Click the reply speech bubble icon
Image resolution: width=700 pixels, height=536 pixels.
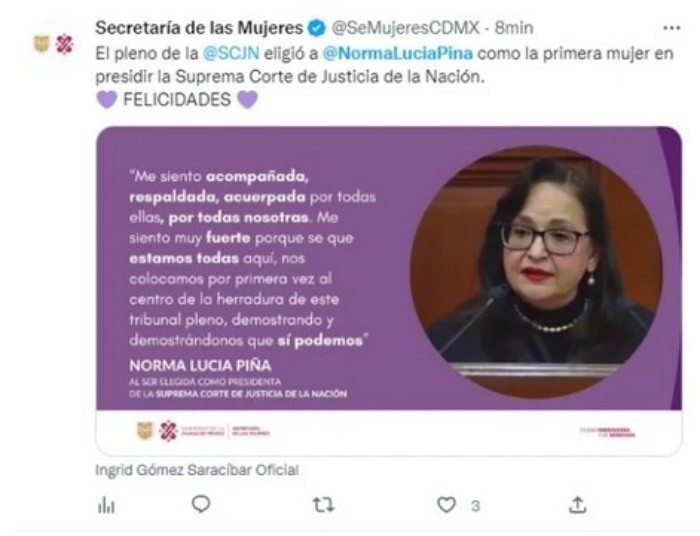pyautogui.click(x=200, y=504)
